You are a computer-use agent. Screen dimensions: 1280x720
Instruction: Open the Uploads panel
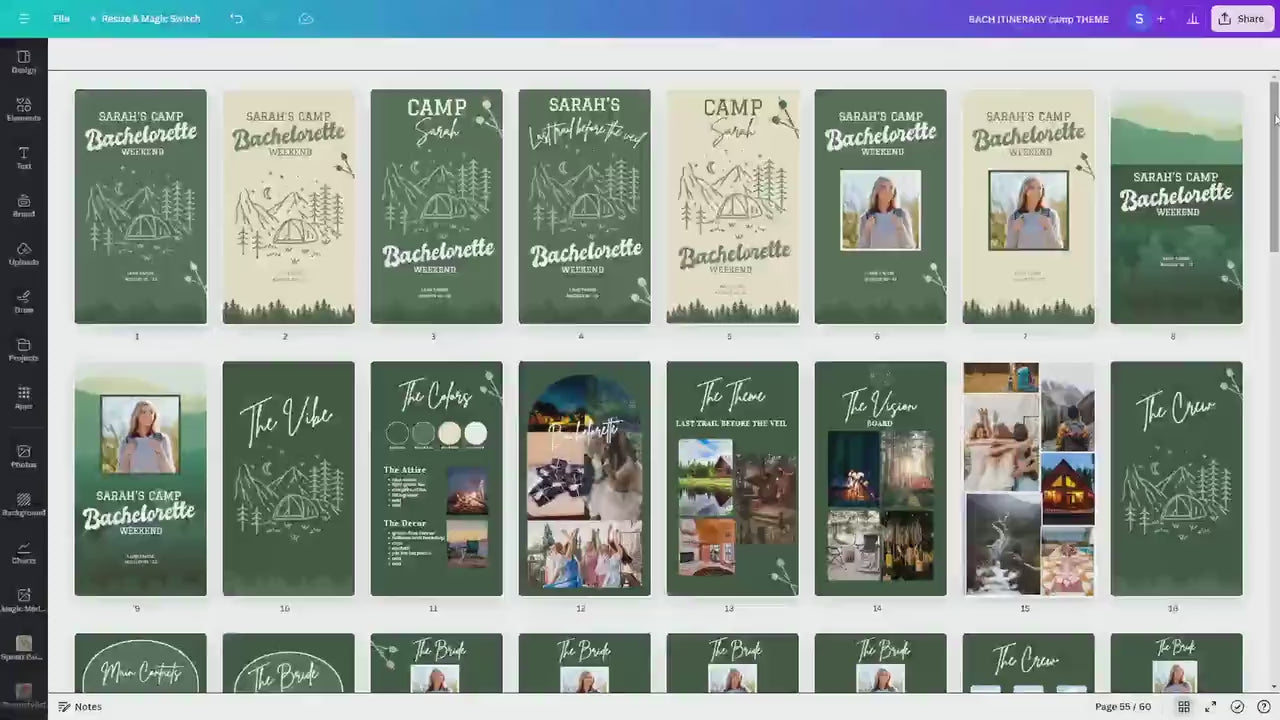pyautogui.click(x=24, y=253)
